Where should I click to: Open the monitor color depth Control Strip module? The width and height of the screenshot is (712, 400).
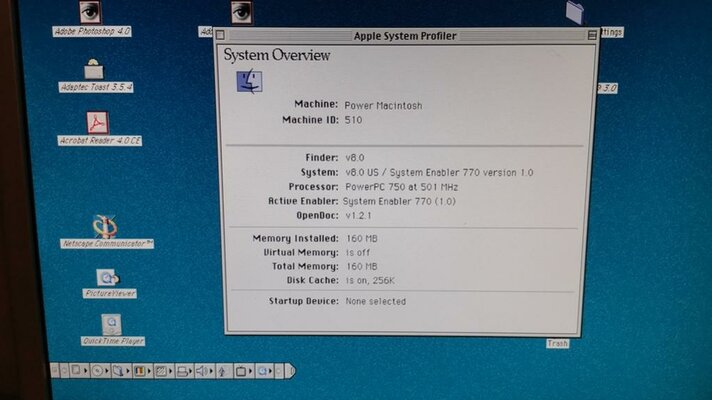(141, 371)
